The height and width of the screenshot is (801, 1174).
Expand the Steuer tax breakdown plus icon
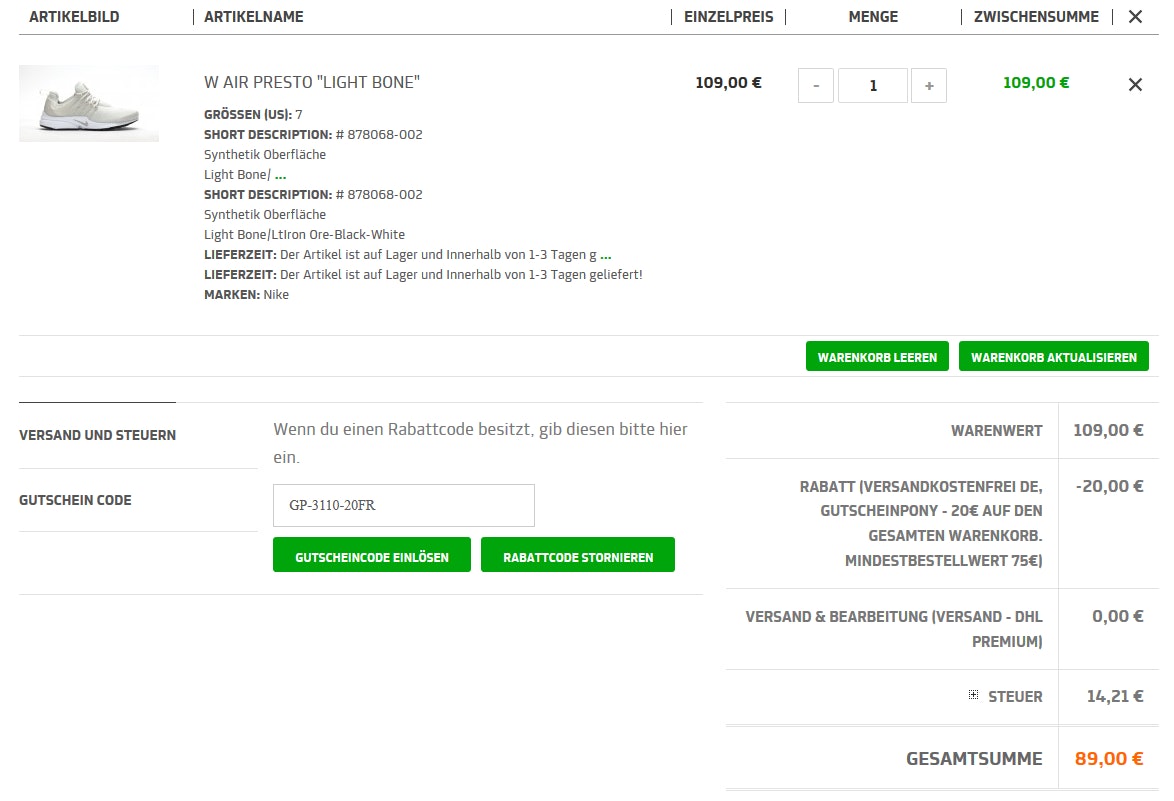973,695
